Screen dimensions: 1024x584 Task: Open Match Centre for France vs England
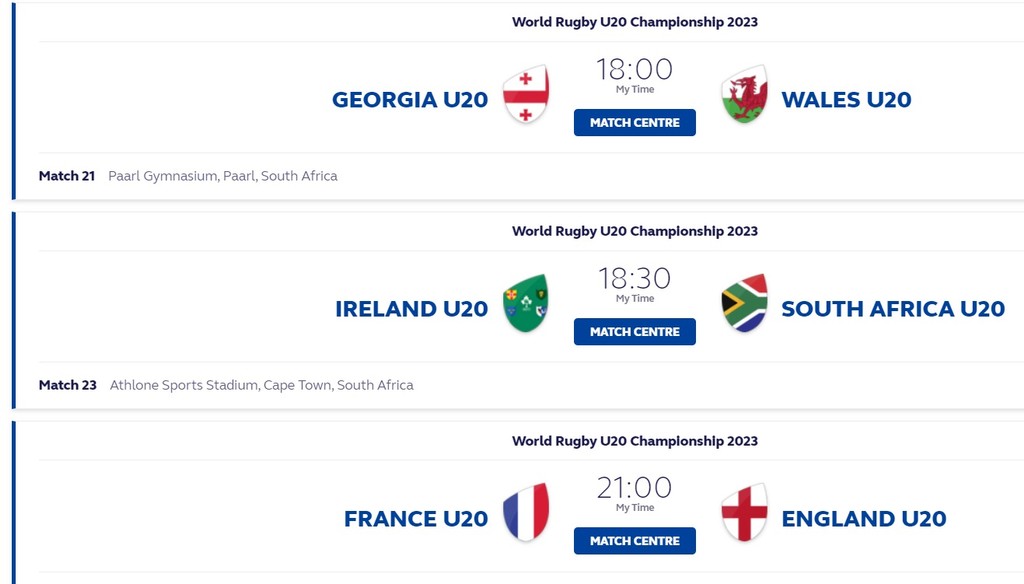634,541
